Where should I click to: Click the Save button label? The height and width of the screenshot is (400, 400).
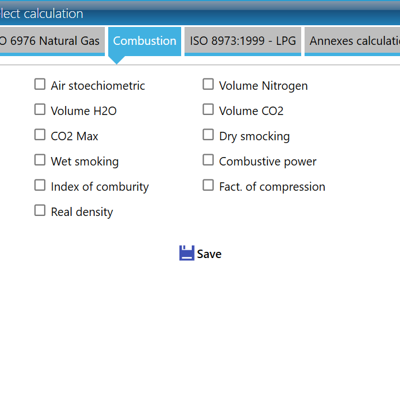(x=209, y=254)
